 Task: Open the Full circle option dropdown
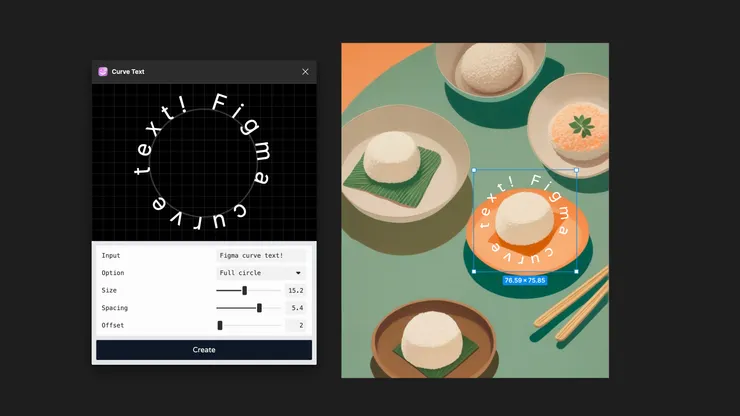click(x=261, y=273)
